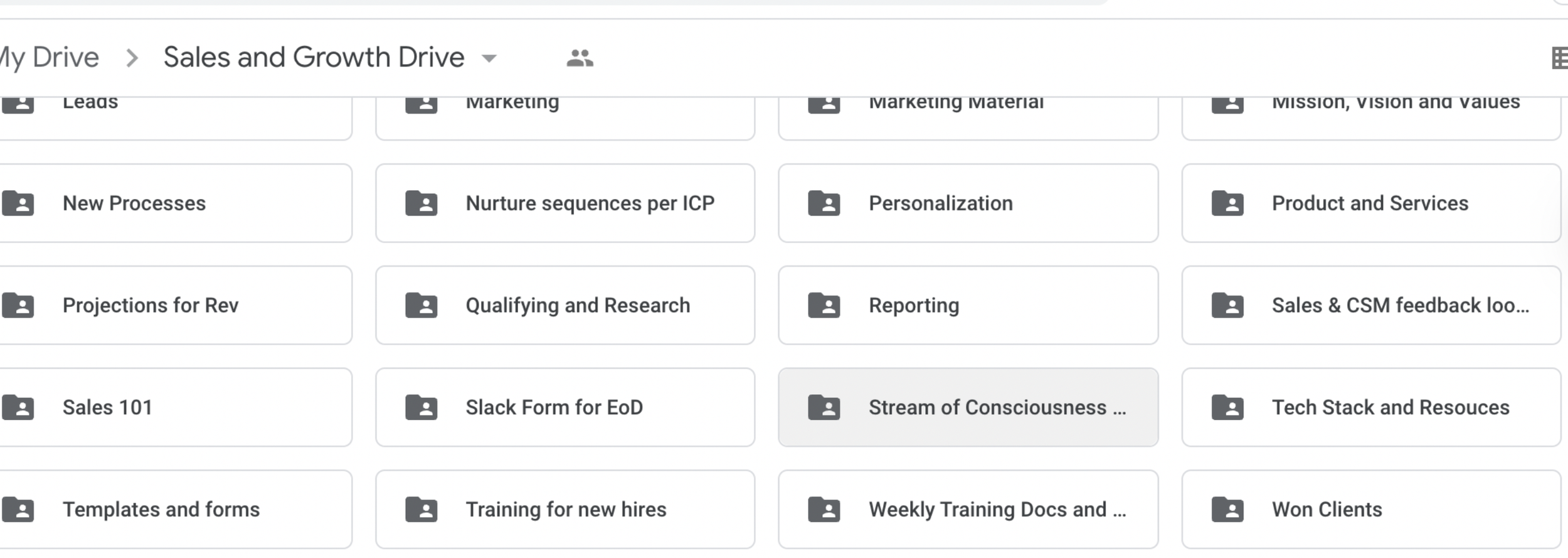Open the Qualifying and Research folder

pos(565,305)
